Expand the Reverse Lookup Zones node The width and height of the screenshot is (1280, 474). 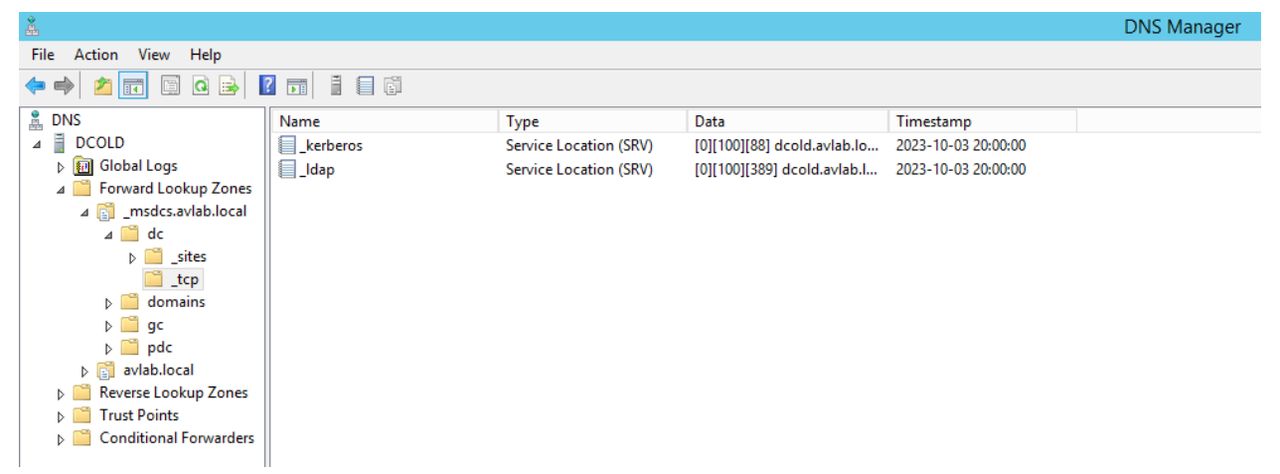click(63, 393)
